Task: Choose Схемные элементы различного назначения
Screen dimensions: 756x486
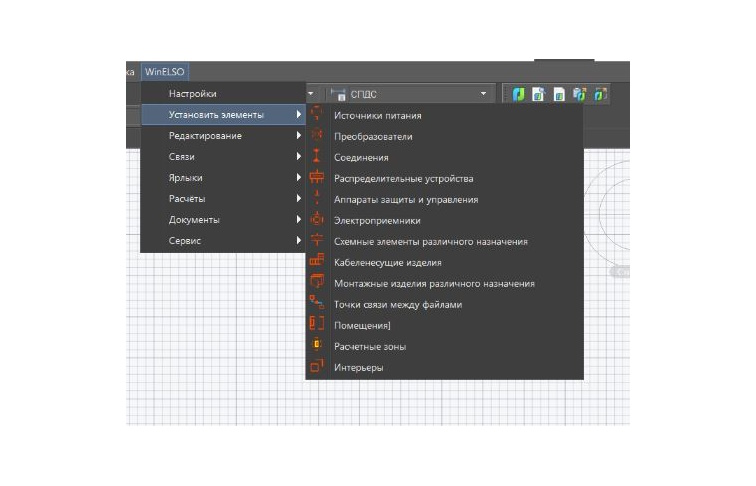Action: point(445,242)
